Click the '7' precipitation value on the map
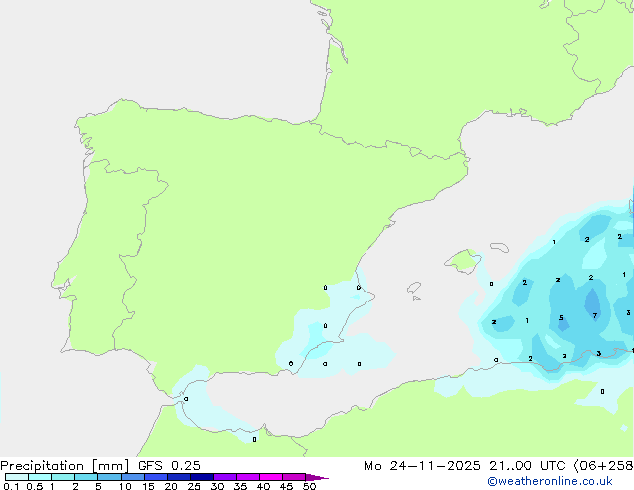 pos(595,315)
